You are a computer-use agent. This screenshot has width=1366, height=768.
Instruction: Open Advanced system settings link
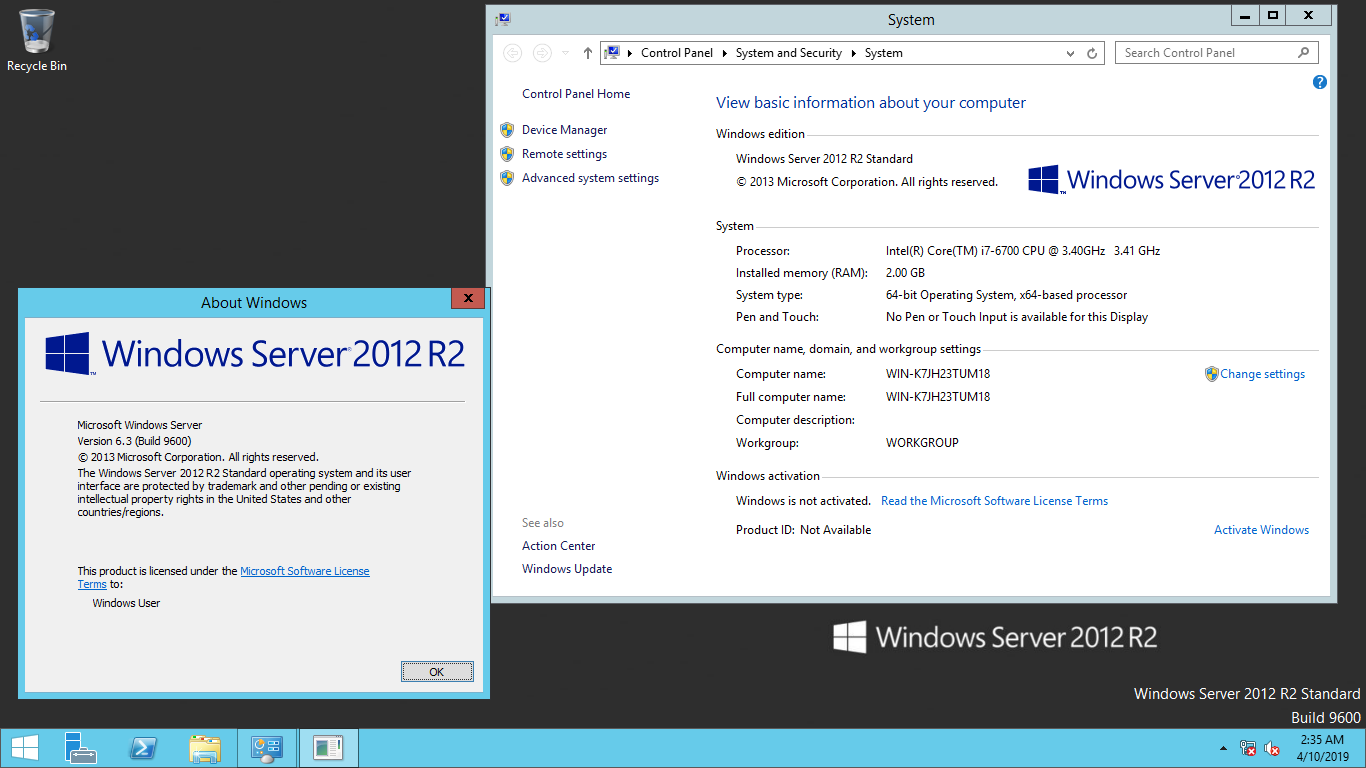pos(590,178)
